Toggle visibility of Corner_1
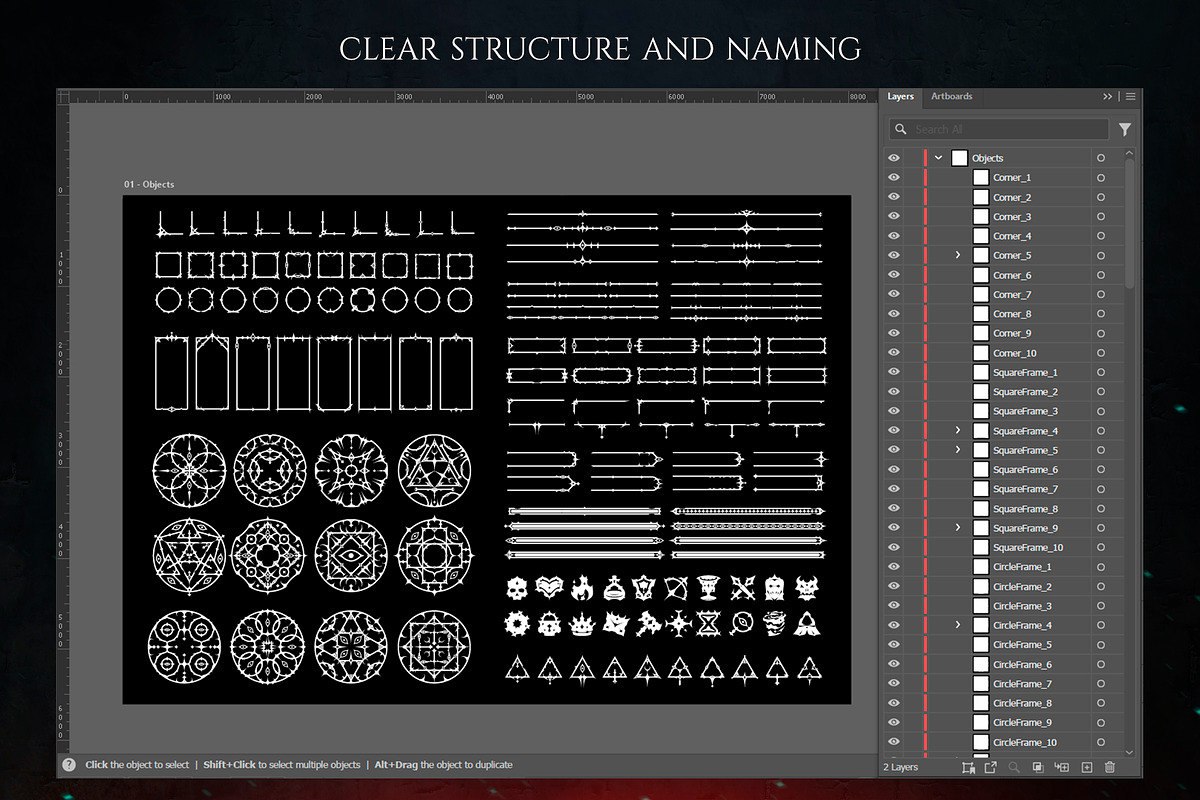 pyautogui.click(x=894, y=178)
